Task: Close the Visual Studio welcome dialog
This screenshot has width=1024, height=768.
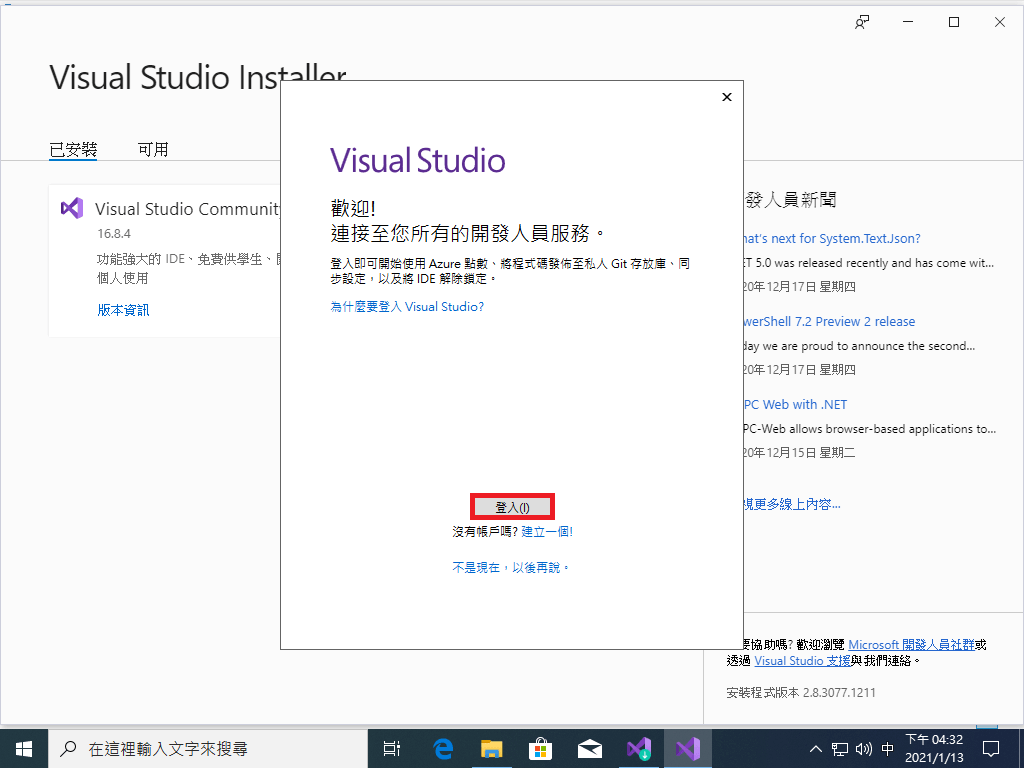Action: point(727,97)
